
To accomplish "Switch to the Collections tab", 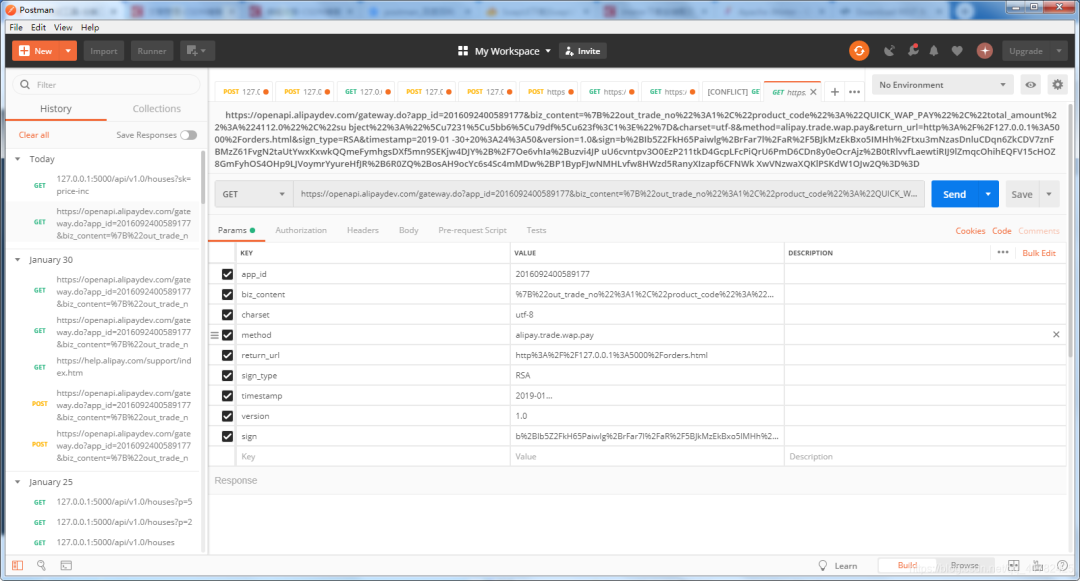I will pos(157,109).
